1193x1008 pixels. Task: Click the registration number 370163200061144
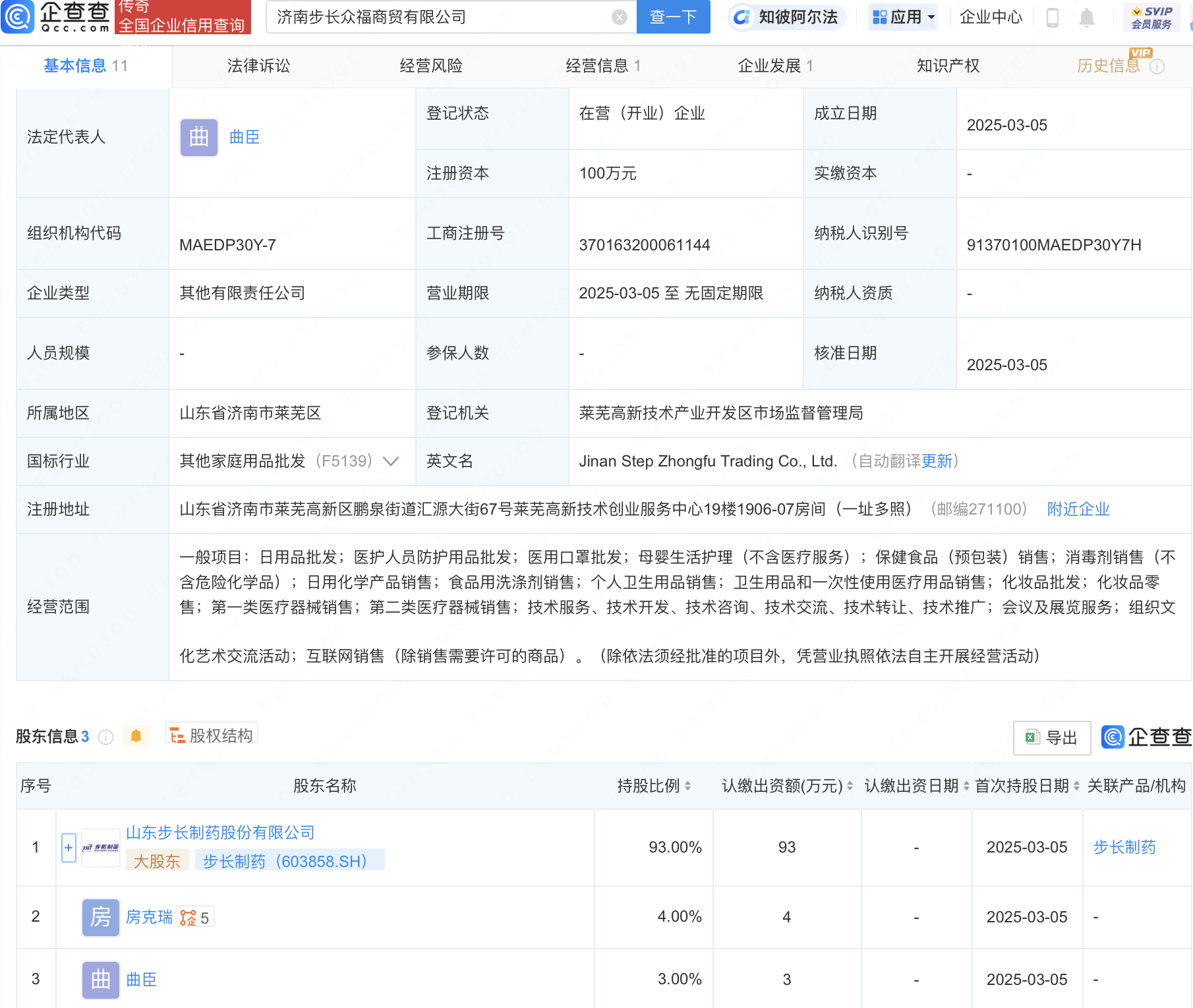pos(645,245)
